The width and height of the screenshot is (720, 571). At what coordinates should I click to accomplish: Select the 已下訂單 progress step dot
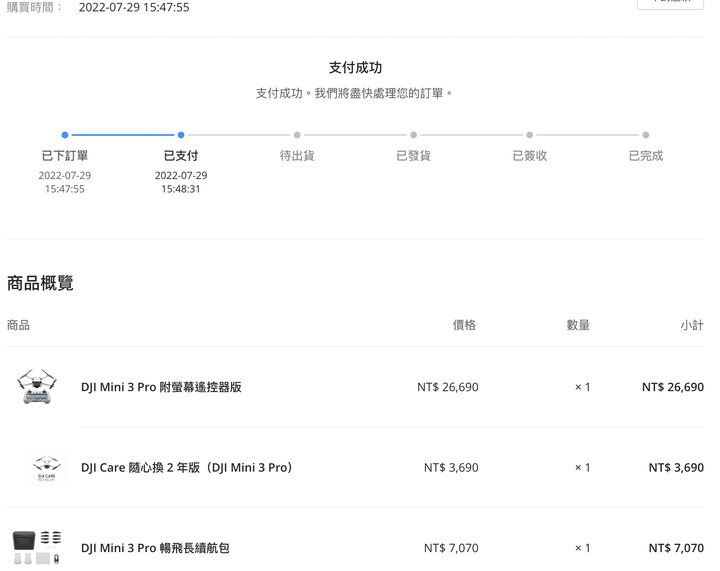65,135
